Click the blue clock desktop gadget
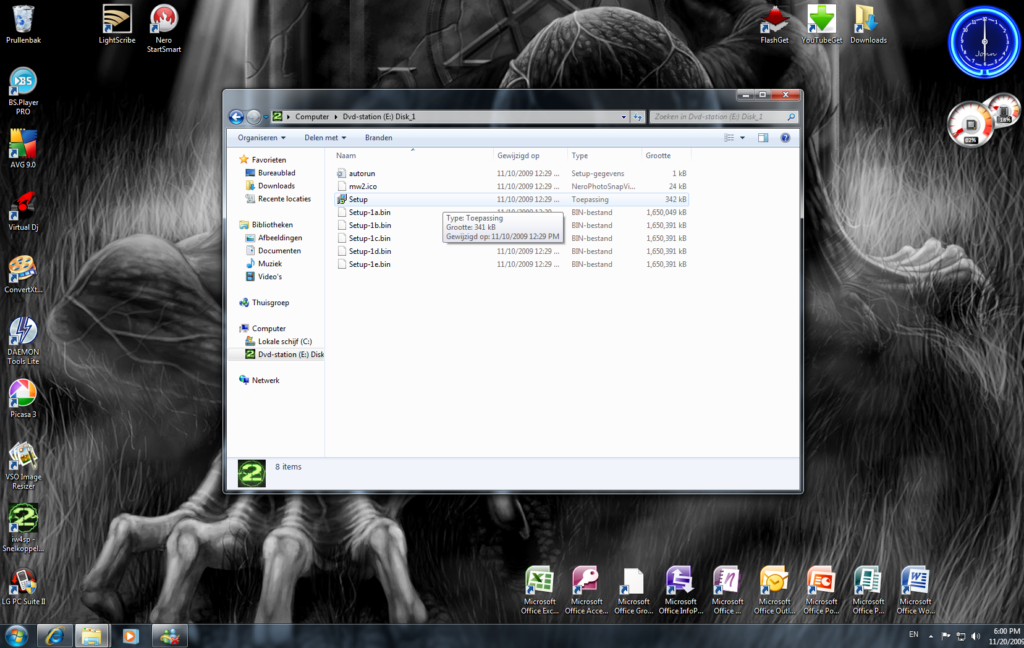The height and width of the screenshot is (648, 1024). tap(984, 42)
